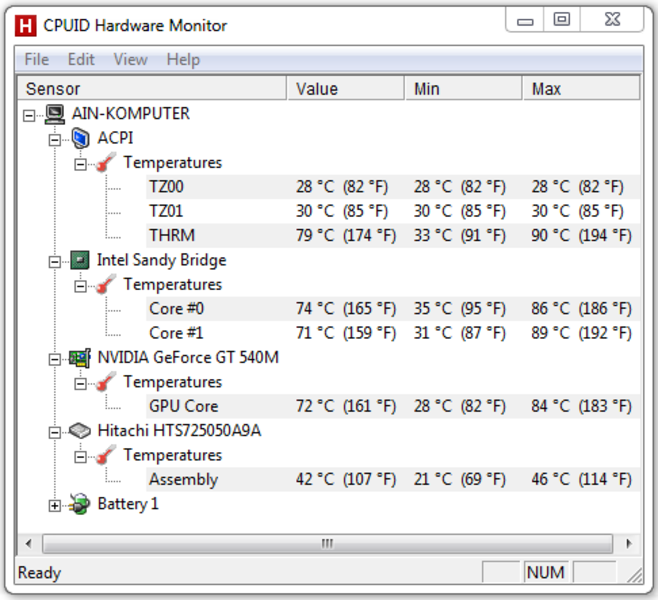Select the Assembly row
This screenshot has width=658, height=600.
coord(393,479)
